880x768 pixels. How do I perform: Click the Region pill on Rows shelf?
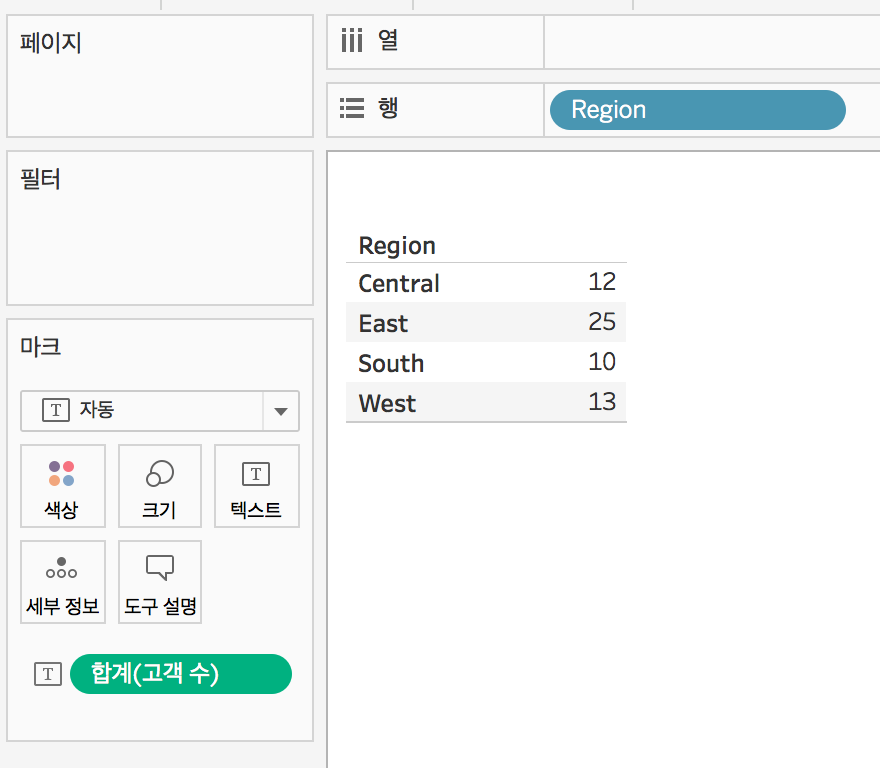[697, 110]
